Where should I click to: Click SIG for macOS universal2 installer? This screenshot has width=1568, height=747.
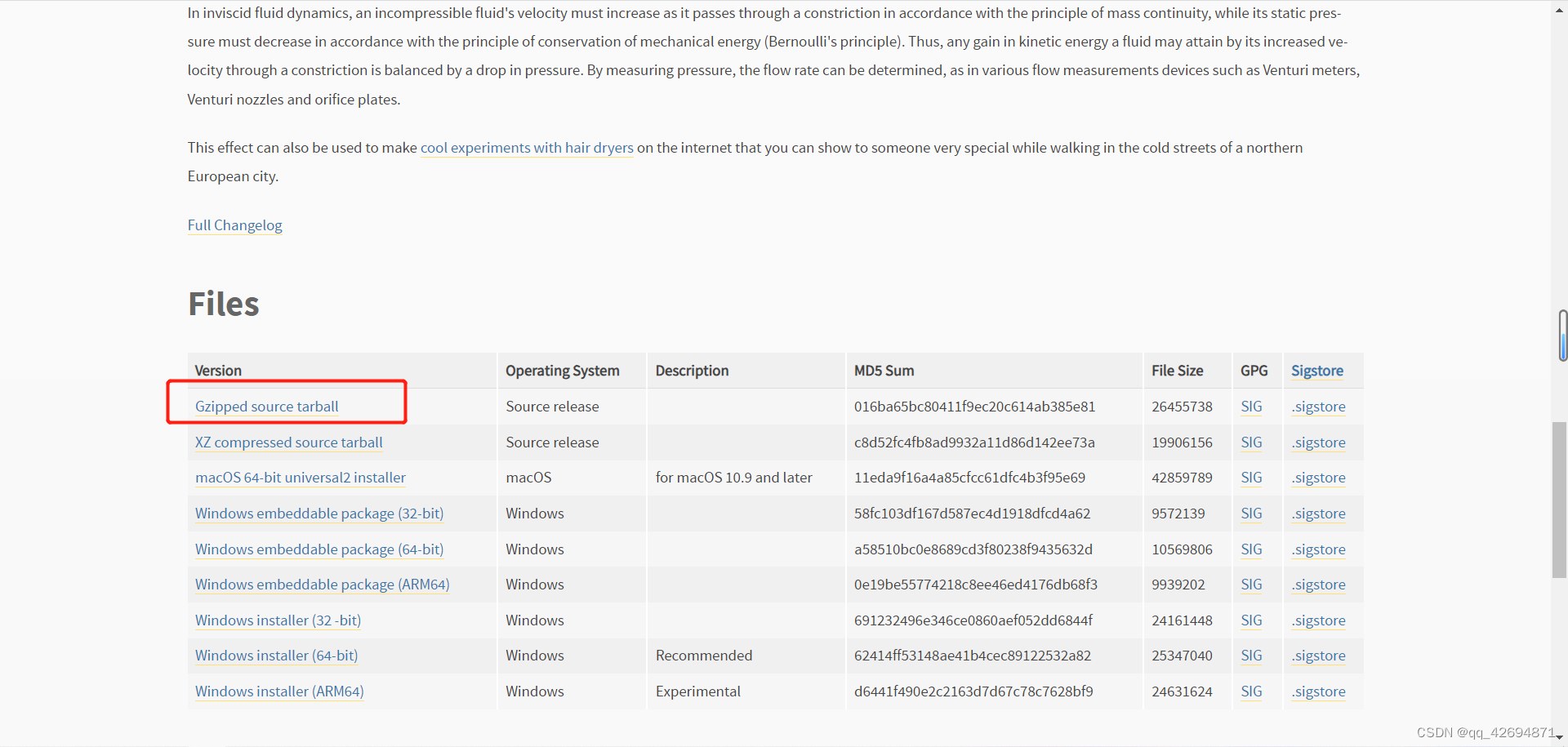[1250, 478]
